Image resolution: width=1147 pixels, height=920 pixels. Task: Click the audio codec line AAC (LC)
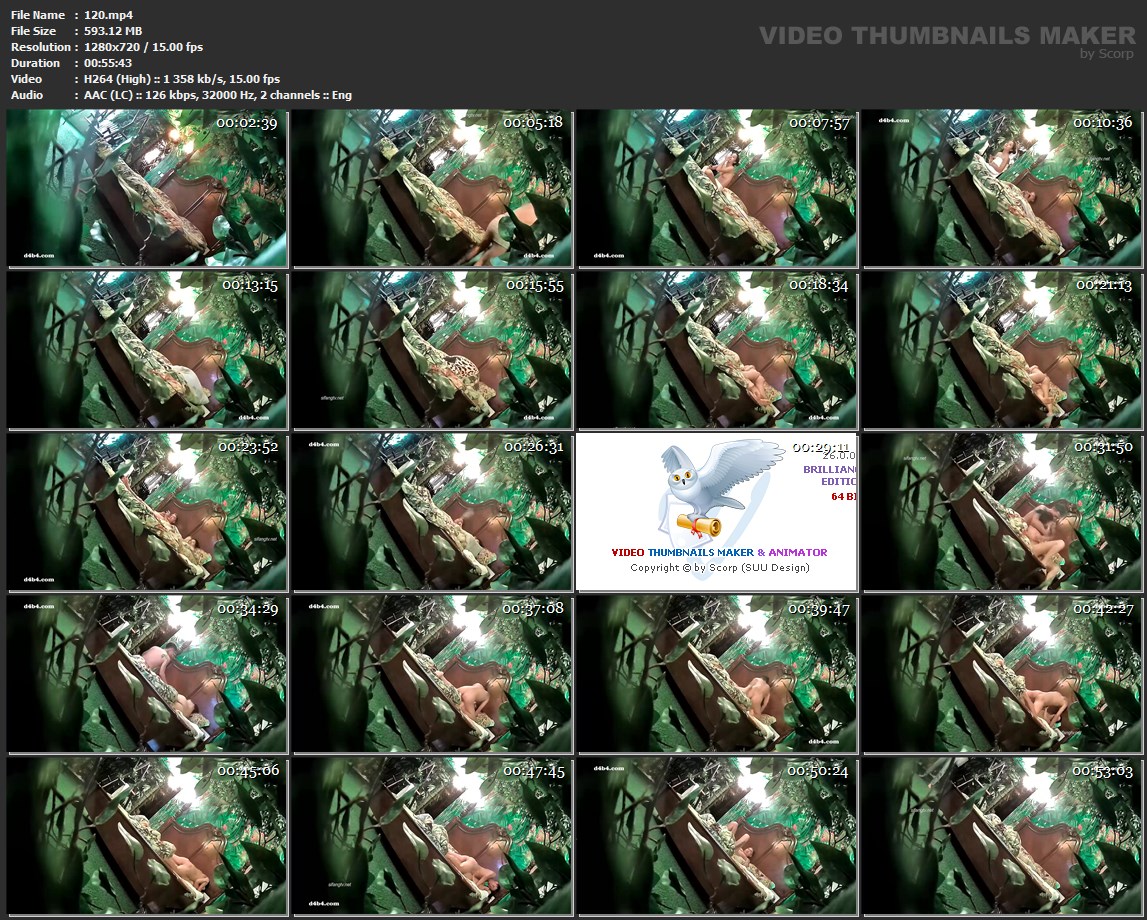point(218,95)
